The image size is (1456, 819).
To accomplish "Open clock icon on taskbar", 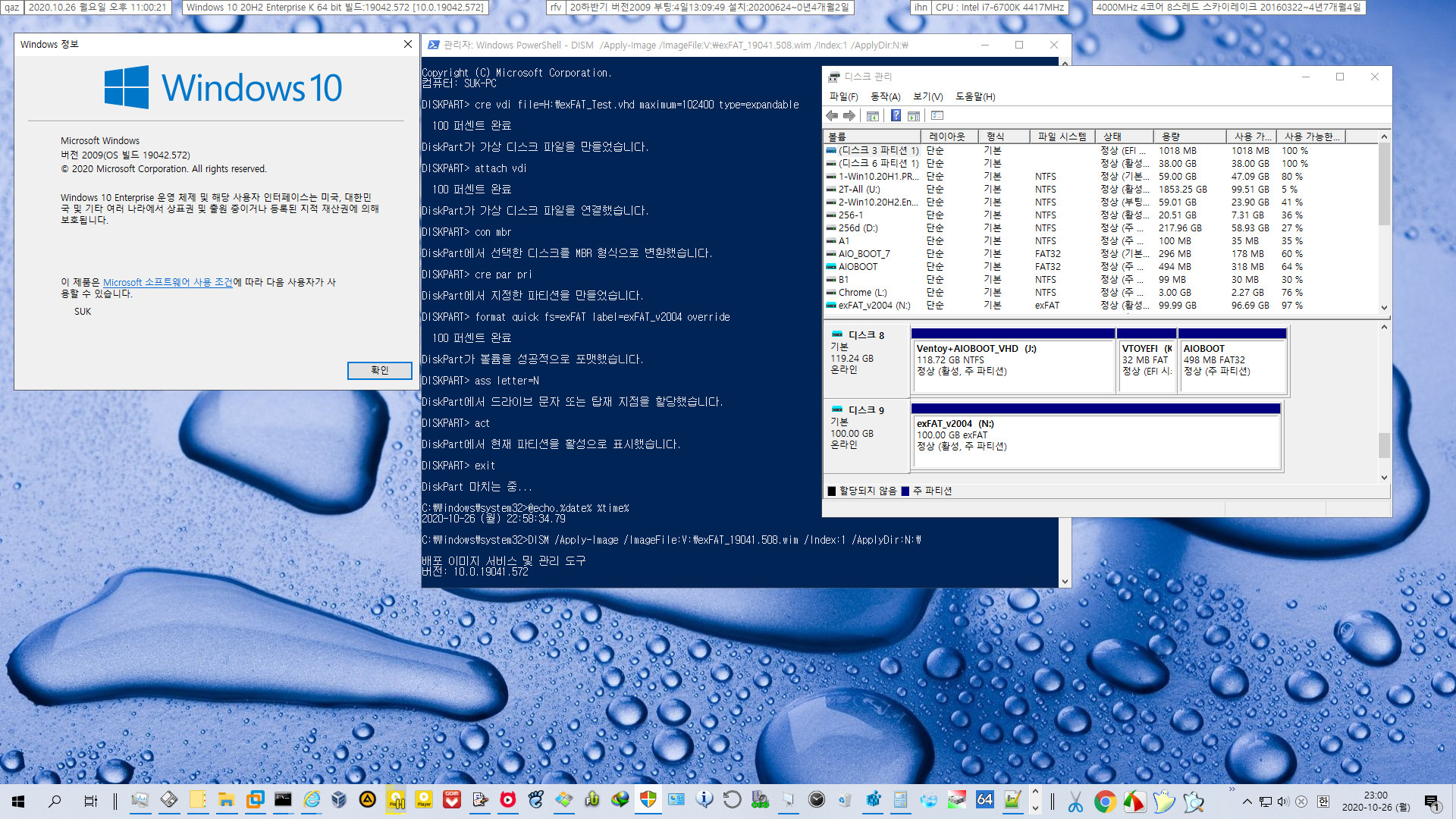I will click(817, 800).
